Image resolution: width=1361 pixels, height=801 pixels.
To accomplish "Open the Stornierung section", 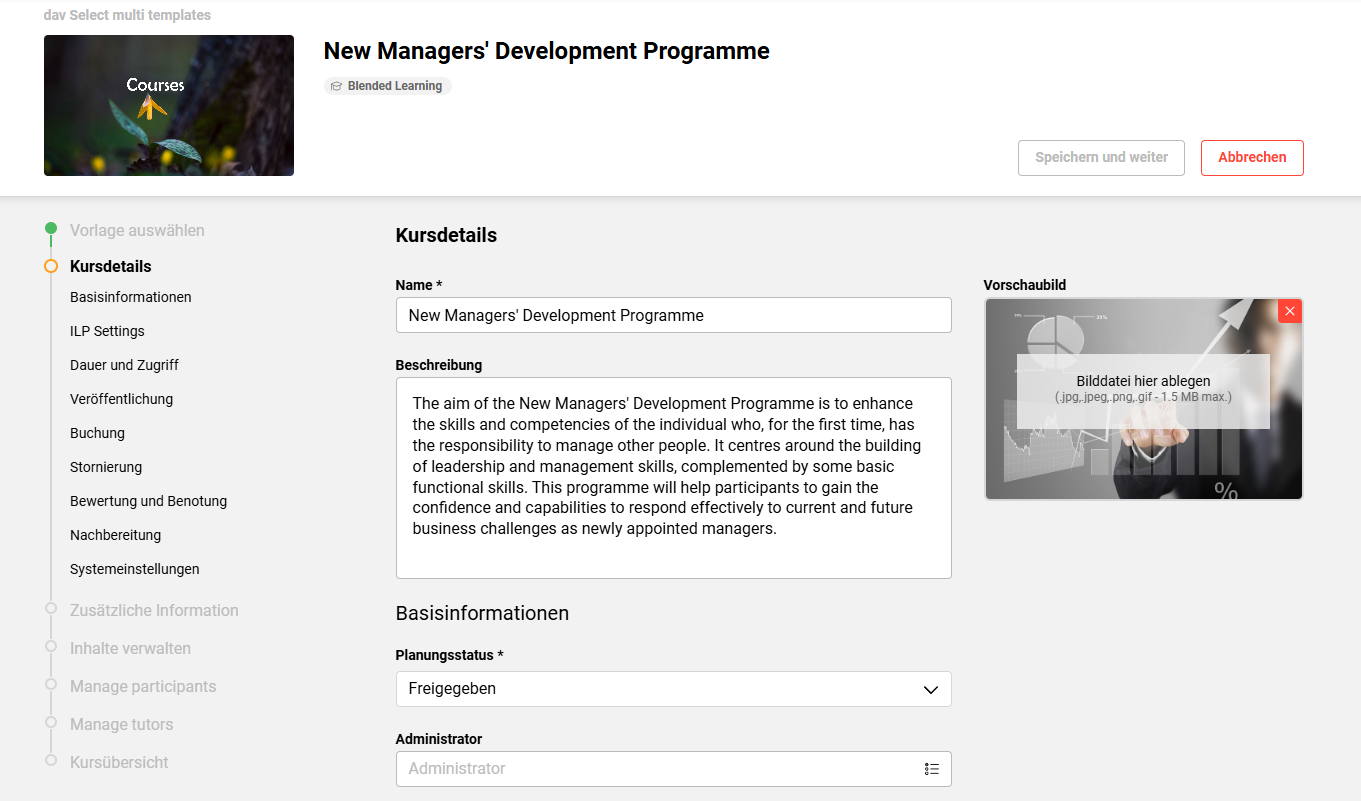I will click(106, 467).
